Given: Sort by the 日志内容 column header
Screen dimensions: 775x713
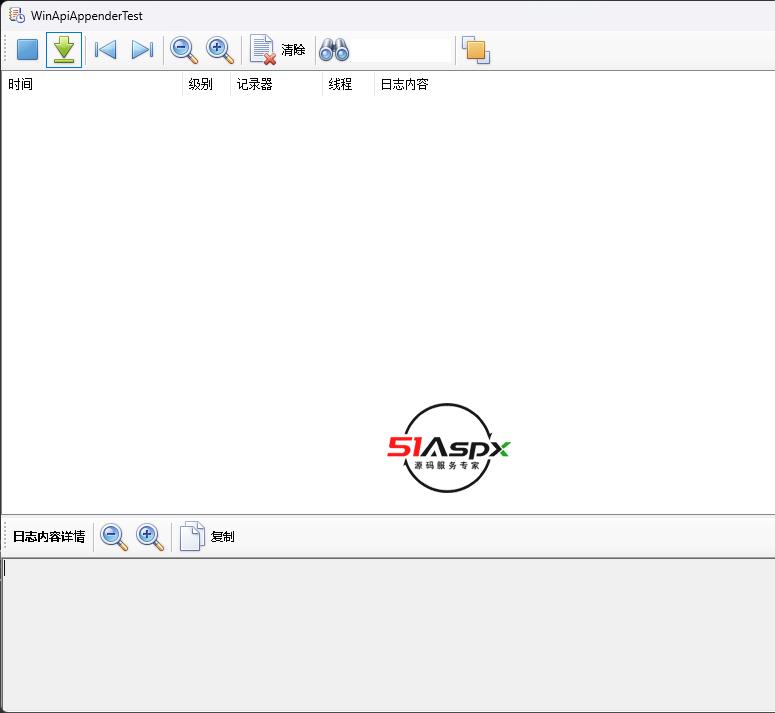Looking at the screenshot, I should (574, 84).
